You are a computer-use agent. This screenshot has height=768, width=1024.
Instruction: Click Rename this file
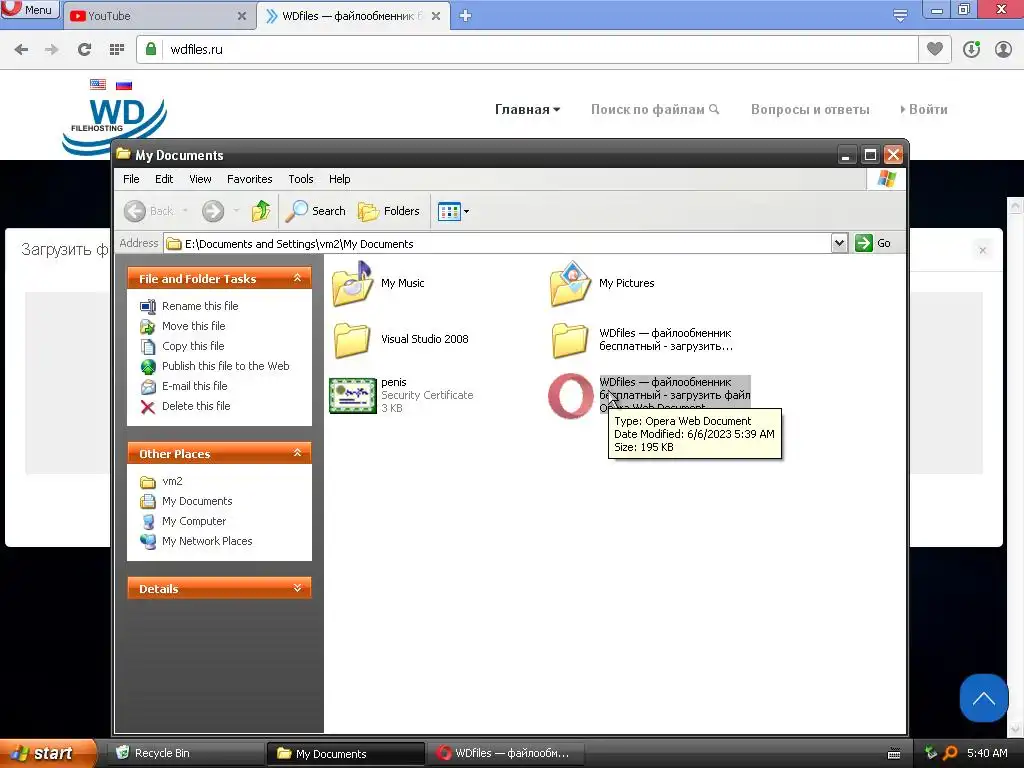(200, 306)
